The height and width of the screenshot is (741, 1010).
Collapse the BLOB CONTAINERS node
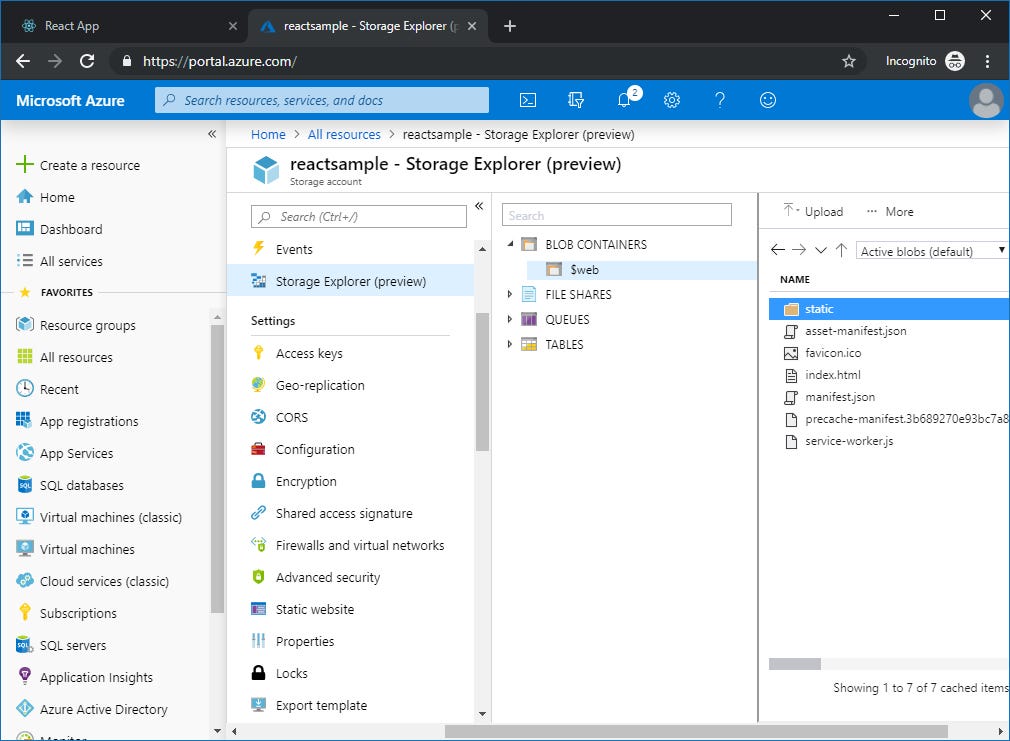(x=510, y=244)
